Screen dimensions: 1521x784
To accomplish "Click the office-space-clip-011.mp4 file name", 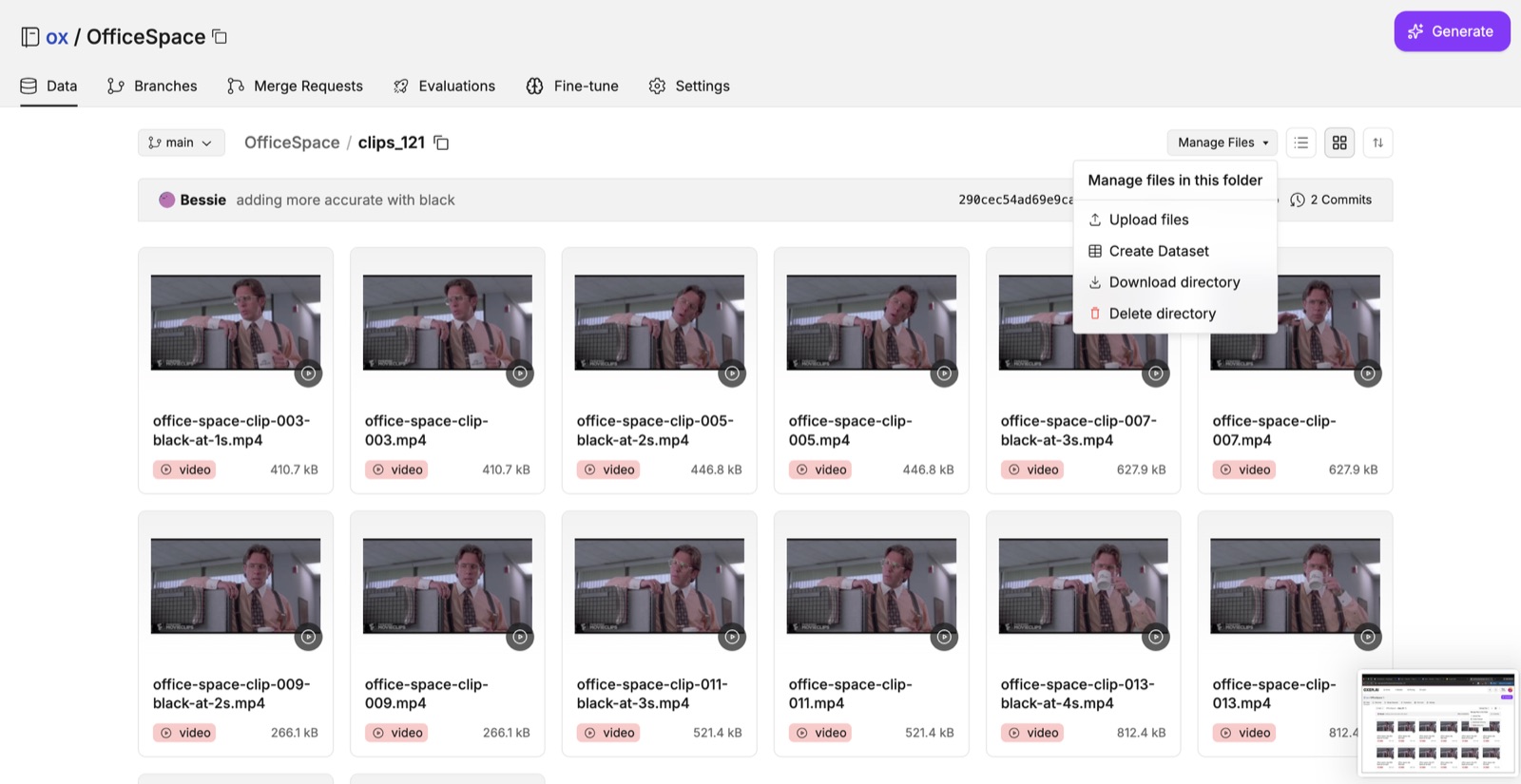I will (851, 694).
